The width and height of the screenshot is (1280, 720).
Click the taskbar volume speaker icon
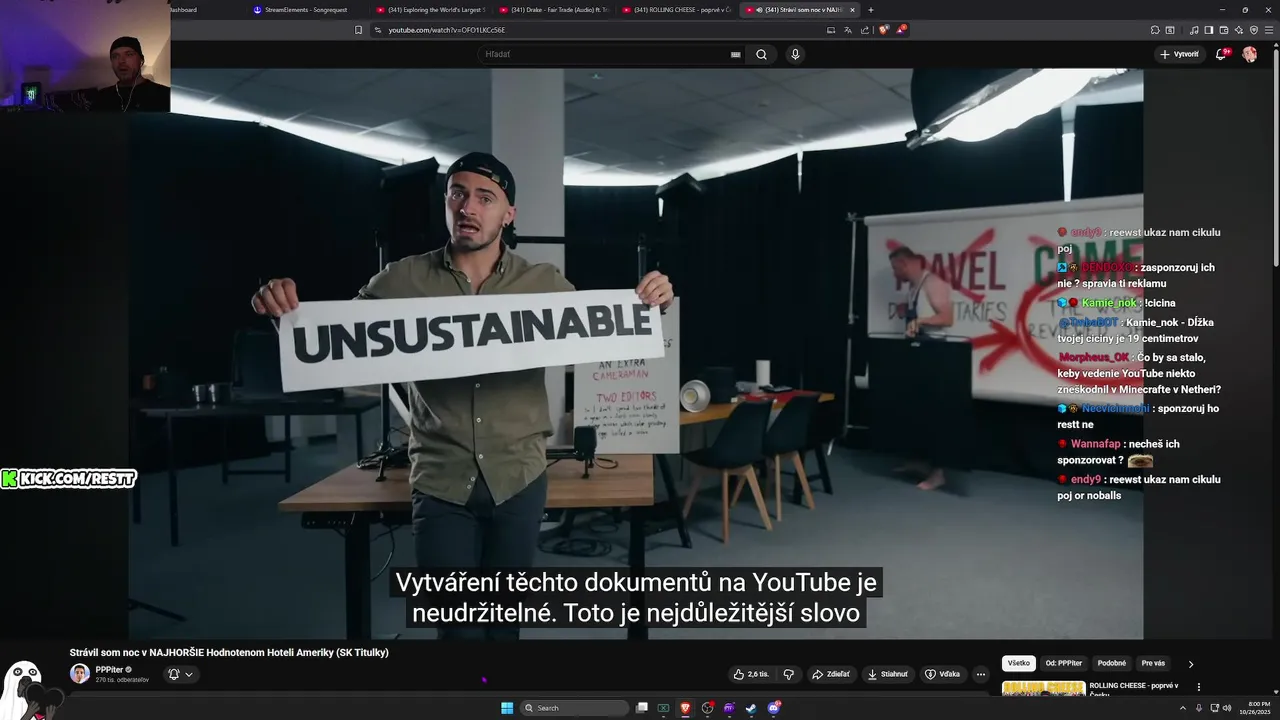1227,708
